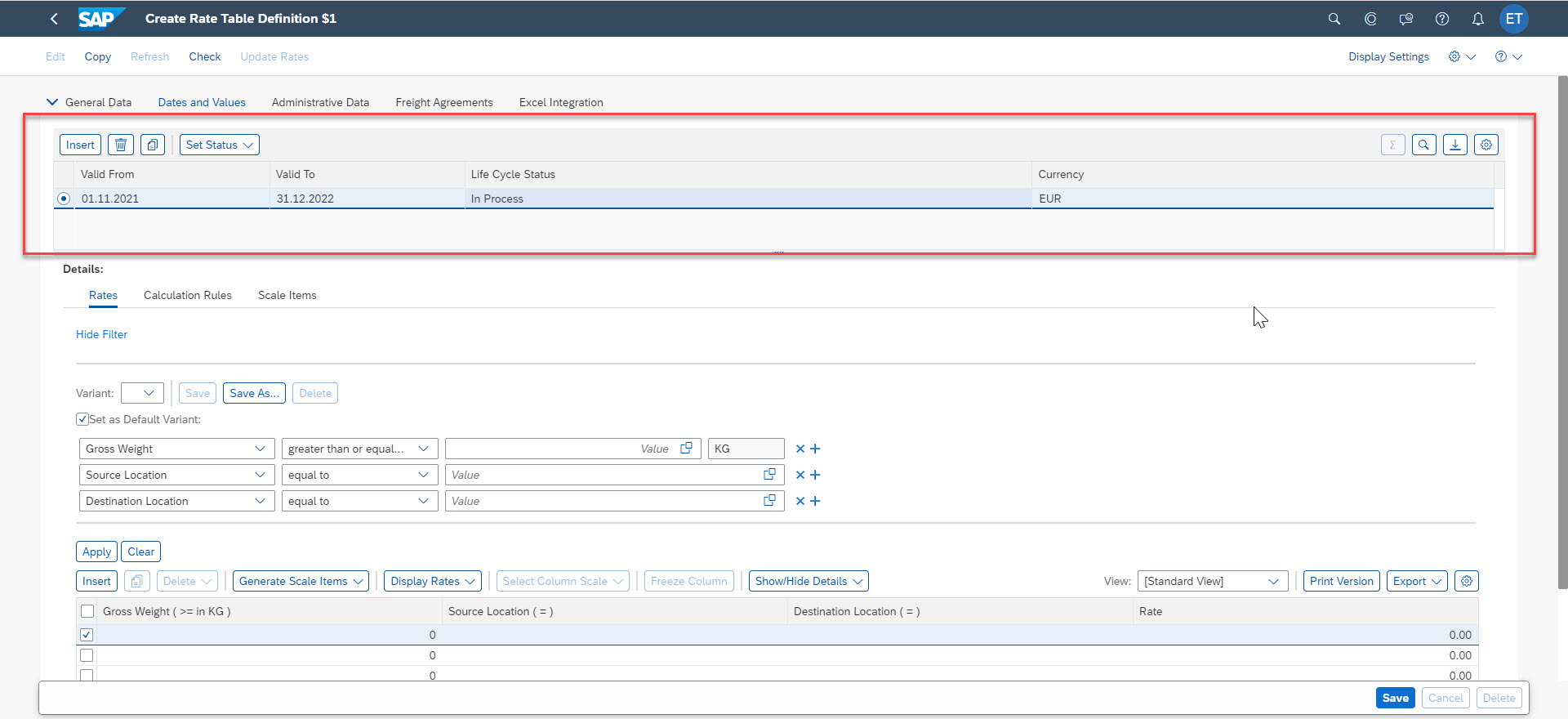Open the Standard View dropdown

click(x=1211, y=581)
